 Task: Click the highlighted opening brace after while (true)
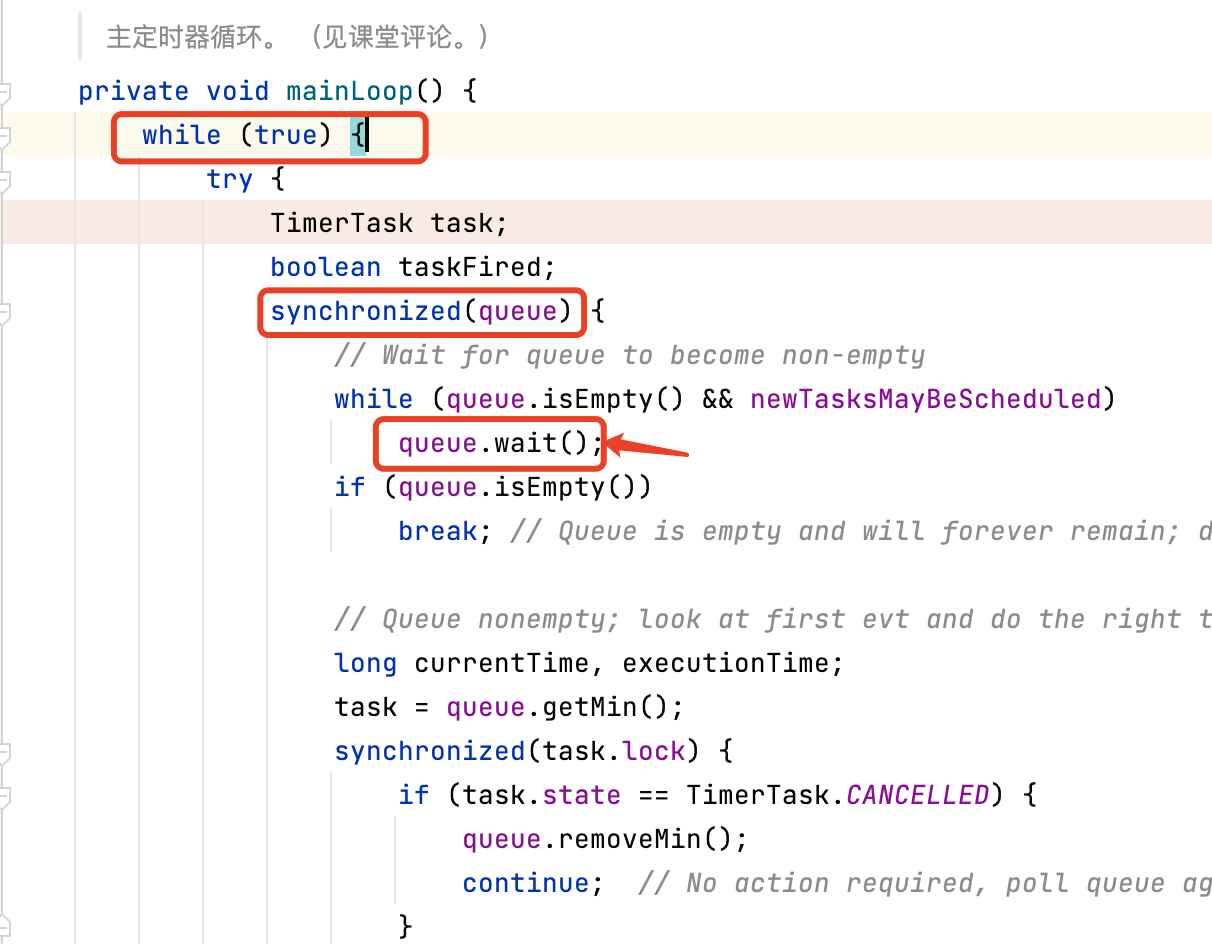coord(357,135)
